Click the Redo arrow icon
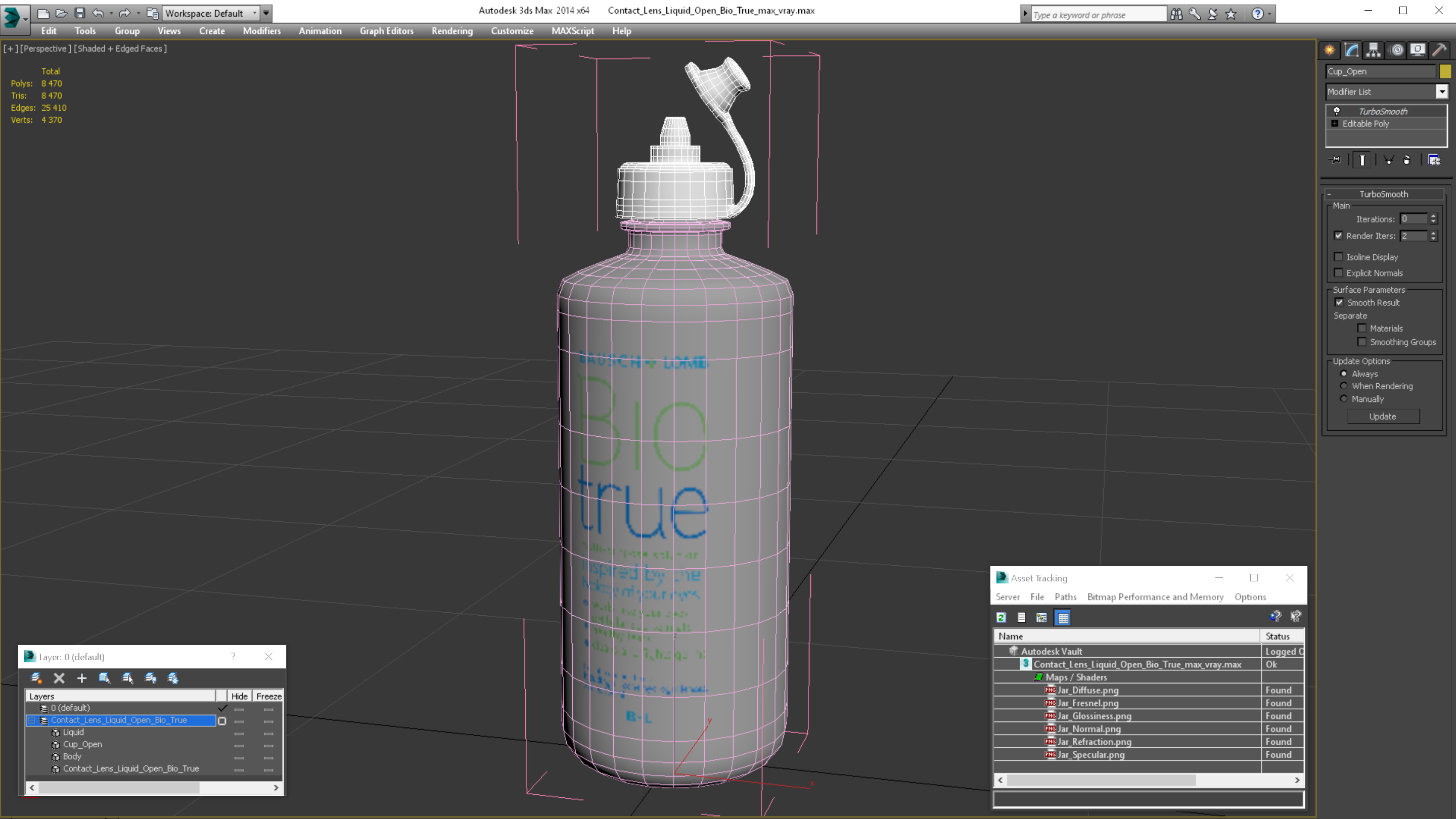The height and width of the screenshot is (819, 1456). tap(124, 13)
